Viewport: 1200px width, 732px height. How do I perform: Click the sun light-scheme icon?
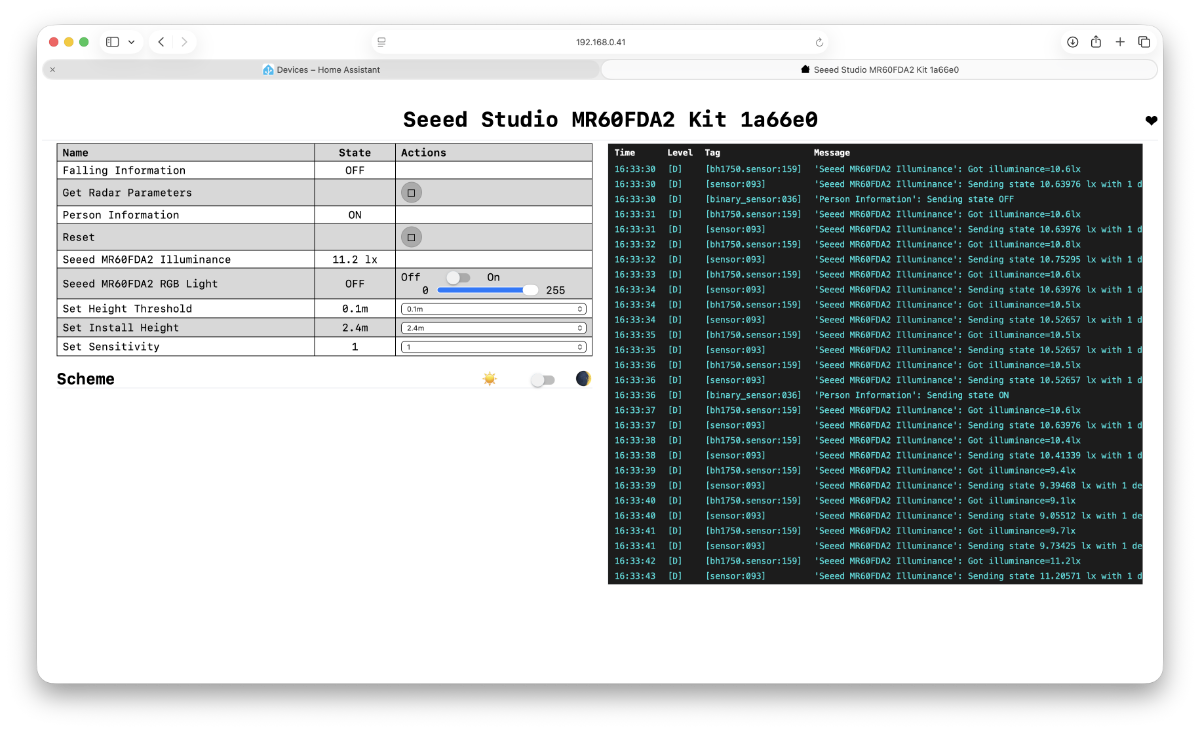tap(489, 379)
